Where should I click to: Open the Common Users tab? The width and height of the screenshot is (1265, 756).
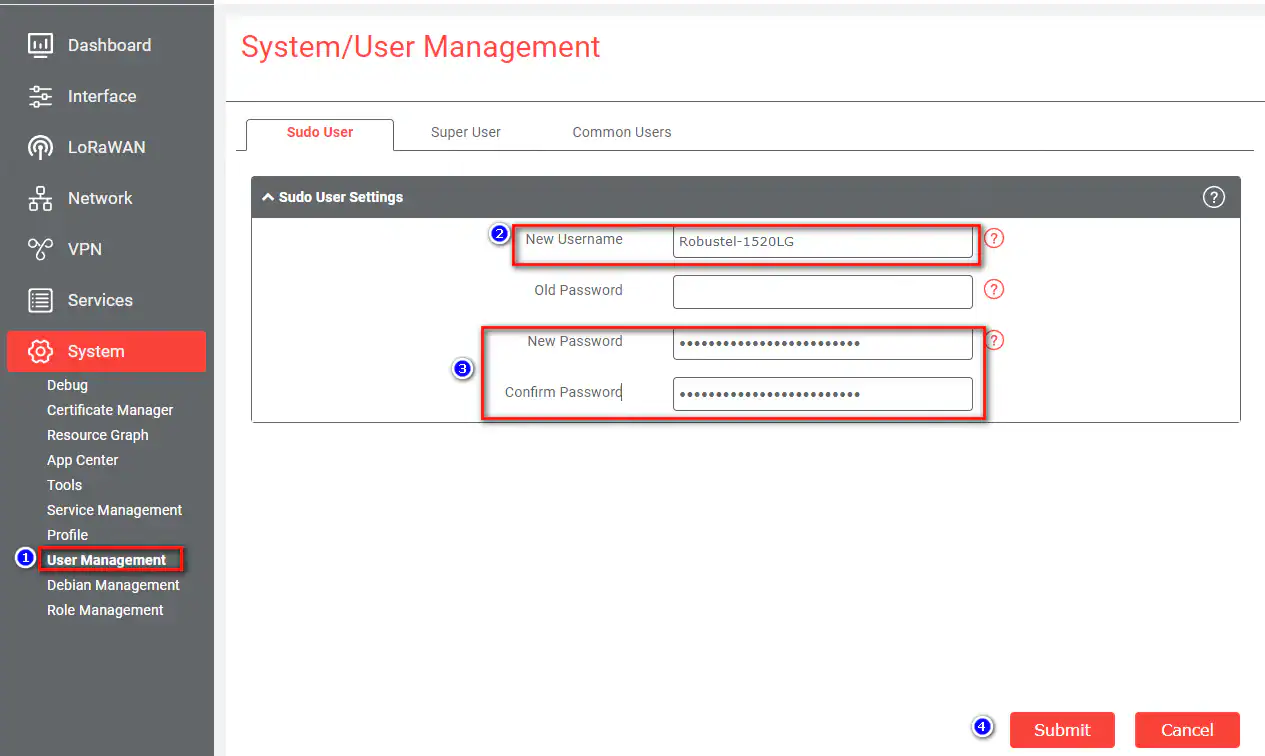(621, 131)
